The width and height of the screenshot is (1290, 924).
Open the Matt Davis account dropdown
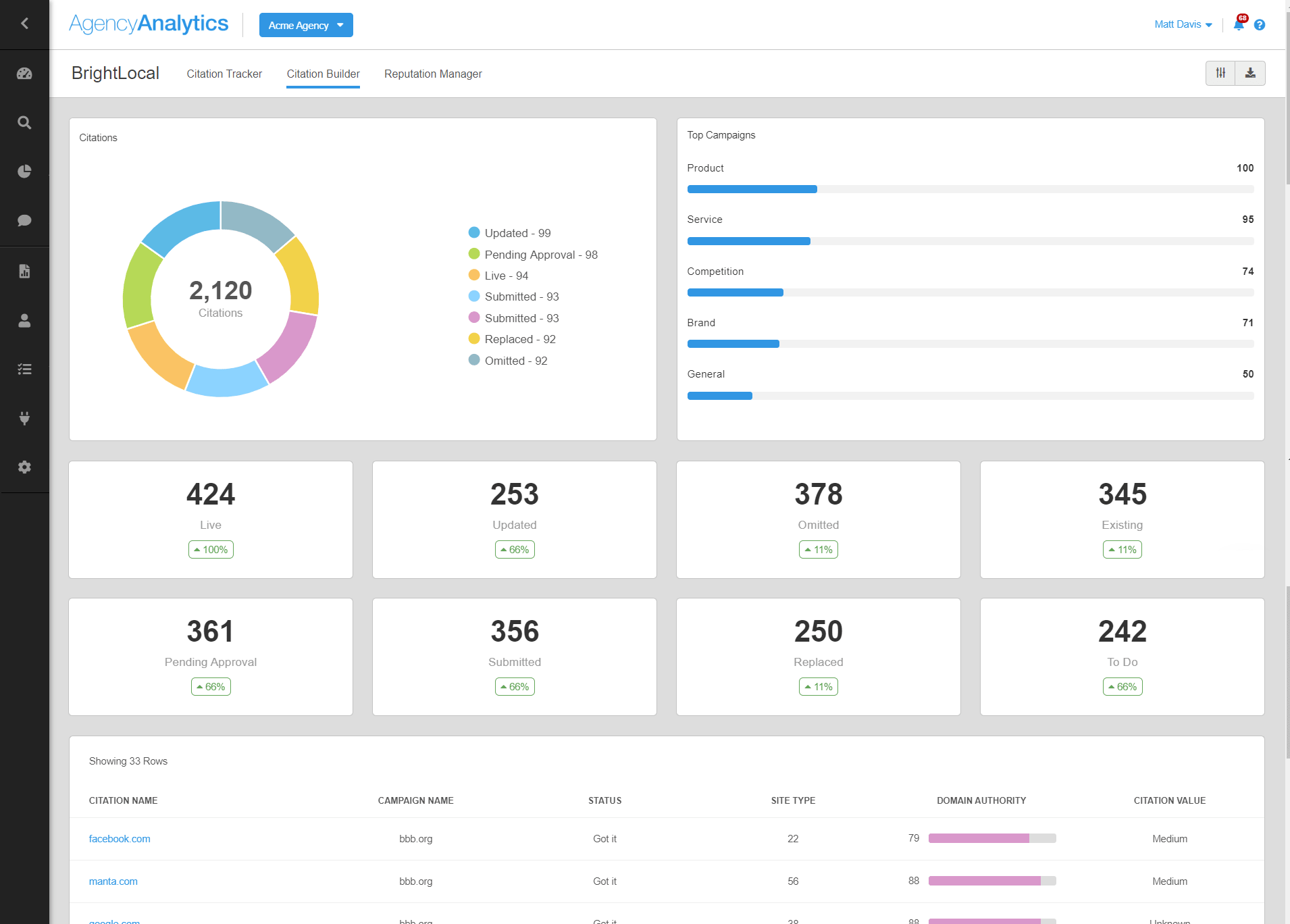(1182, 24)
